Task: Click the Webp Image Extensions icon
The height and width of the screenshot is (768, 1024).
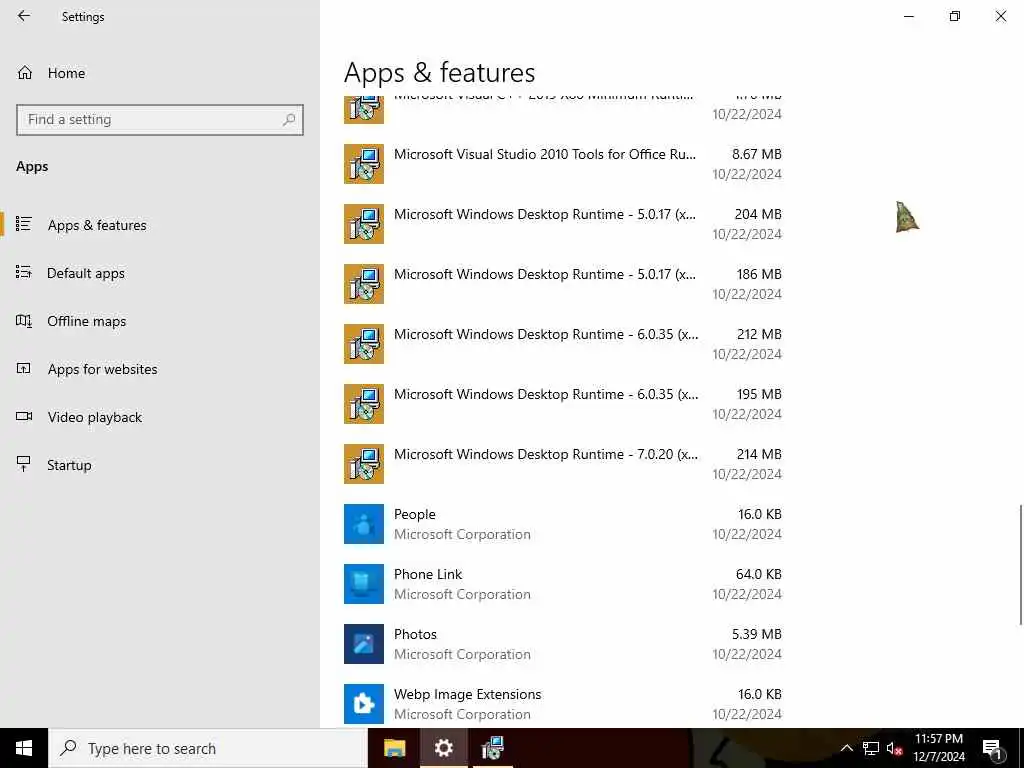Action: [x=364, y=704]
